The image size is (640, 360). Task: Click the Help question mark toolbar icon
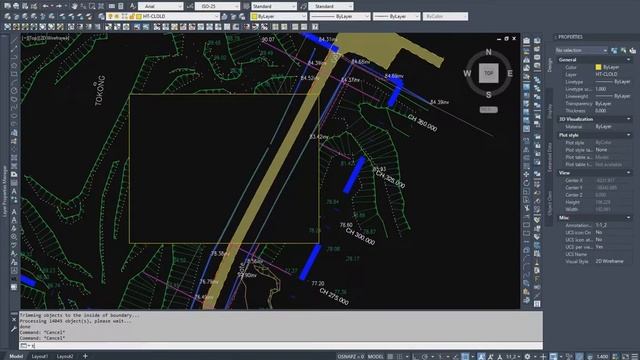click(x=315, y=27)
